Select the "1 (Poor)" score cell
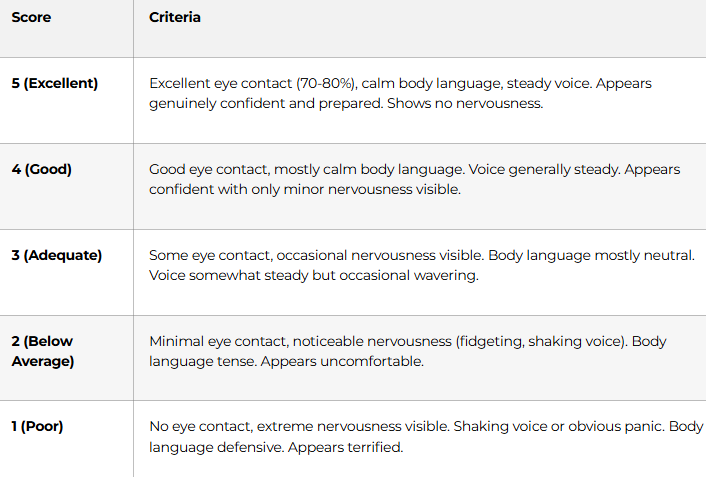This screenshot has height=477, width=706. click(37, 426)
